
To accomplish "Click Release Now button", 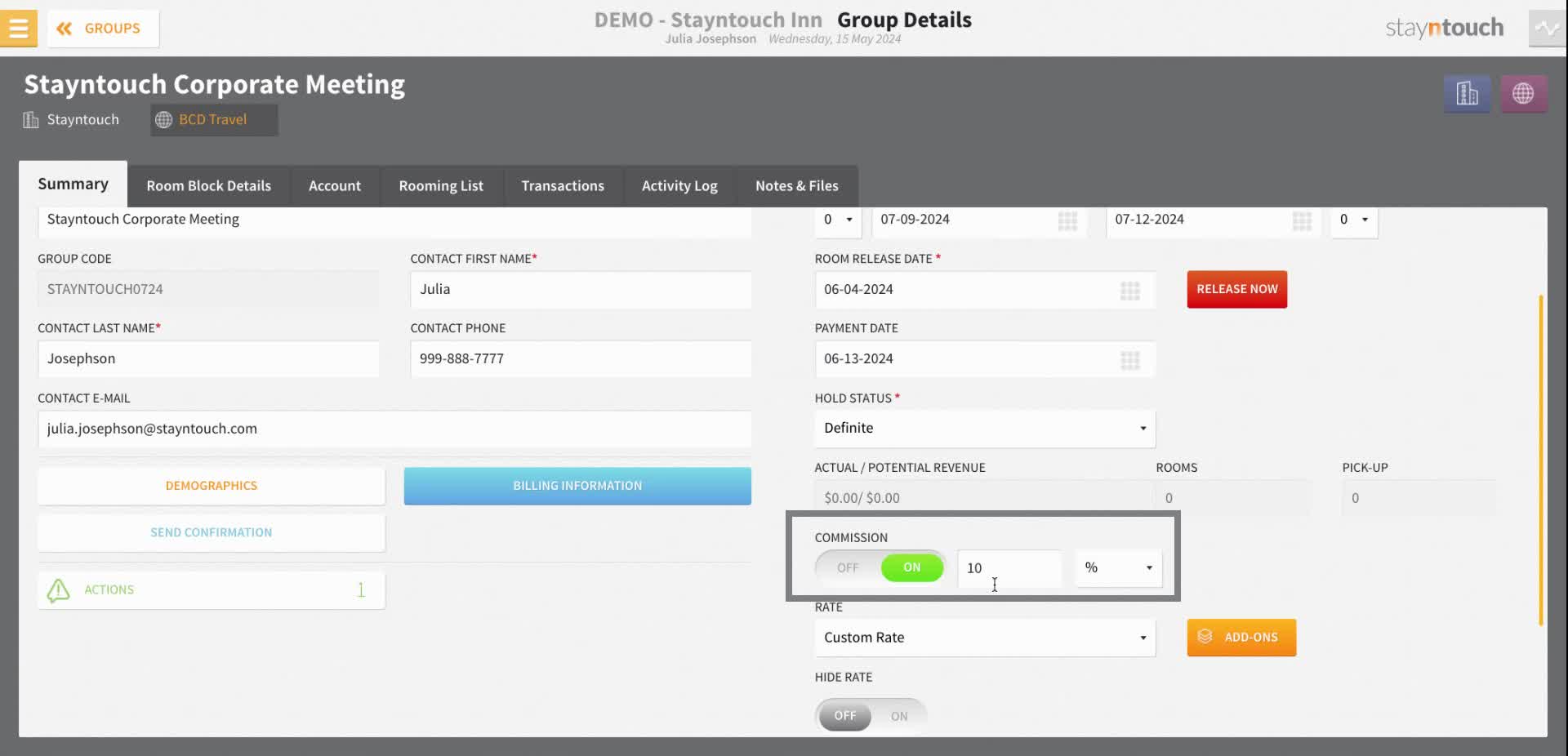I will click(1237, 290).
